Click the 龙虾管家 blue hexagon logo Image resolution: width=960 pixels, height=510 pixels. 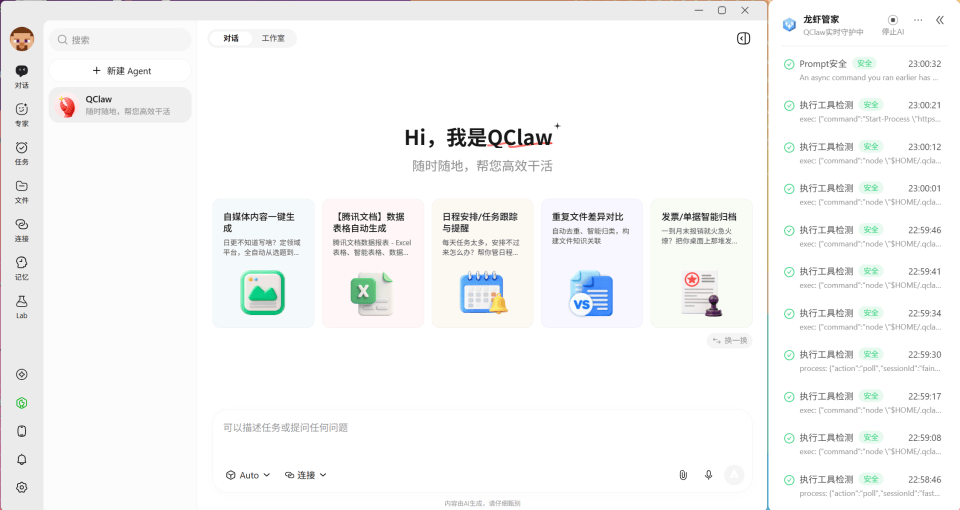click(789, 24)
